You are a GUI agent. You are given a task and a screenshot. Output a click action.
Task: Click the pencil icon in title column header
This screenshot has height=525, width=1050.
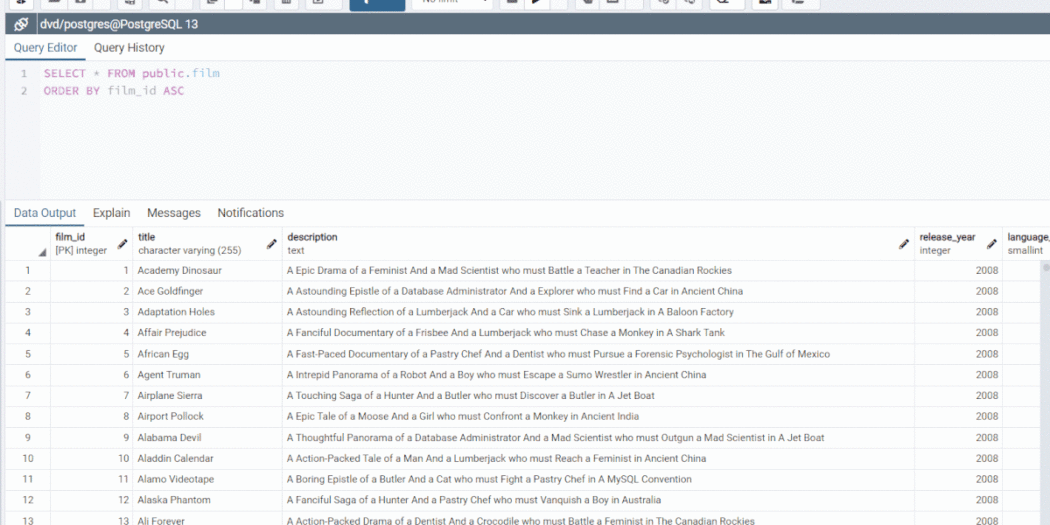(x=272, y=244)
